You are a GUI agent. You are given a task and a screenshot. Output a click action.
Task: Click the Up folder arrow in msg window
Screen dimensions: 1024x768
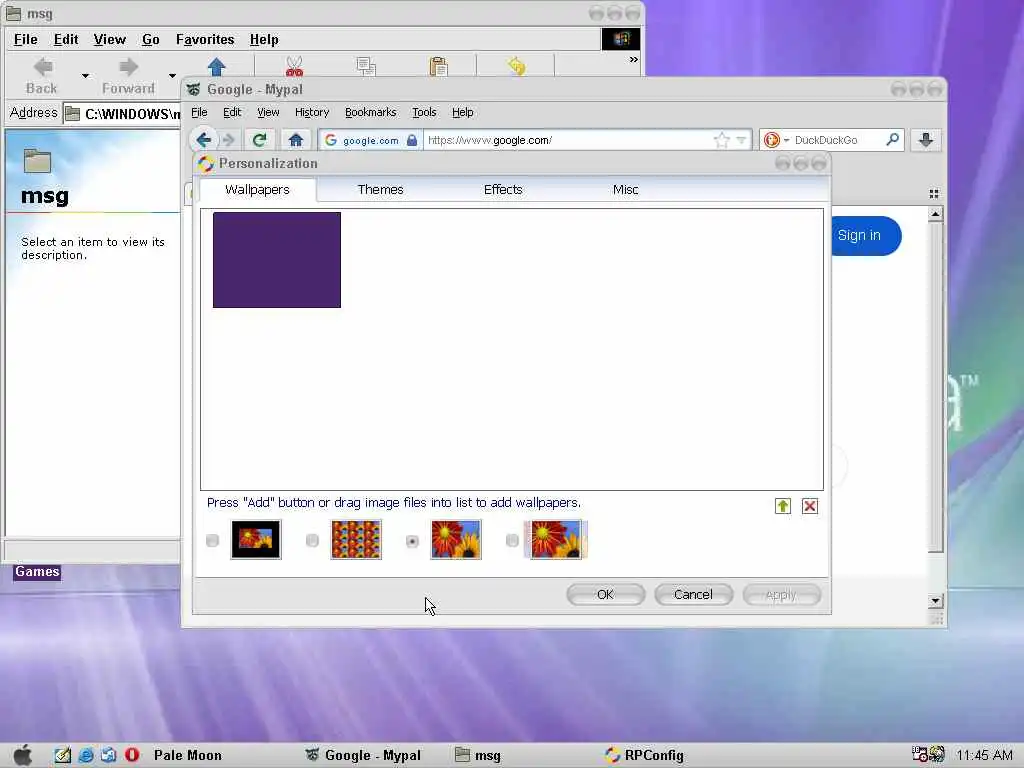click(216, 67)
